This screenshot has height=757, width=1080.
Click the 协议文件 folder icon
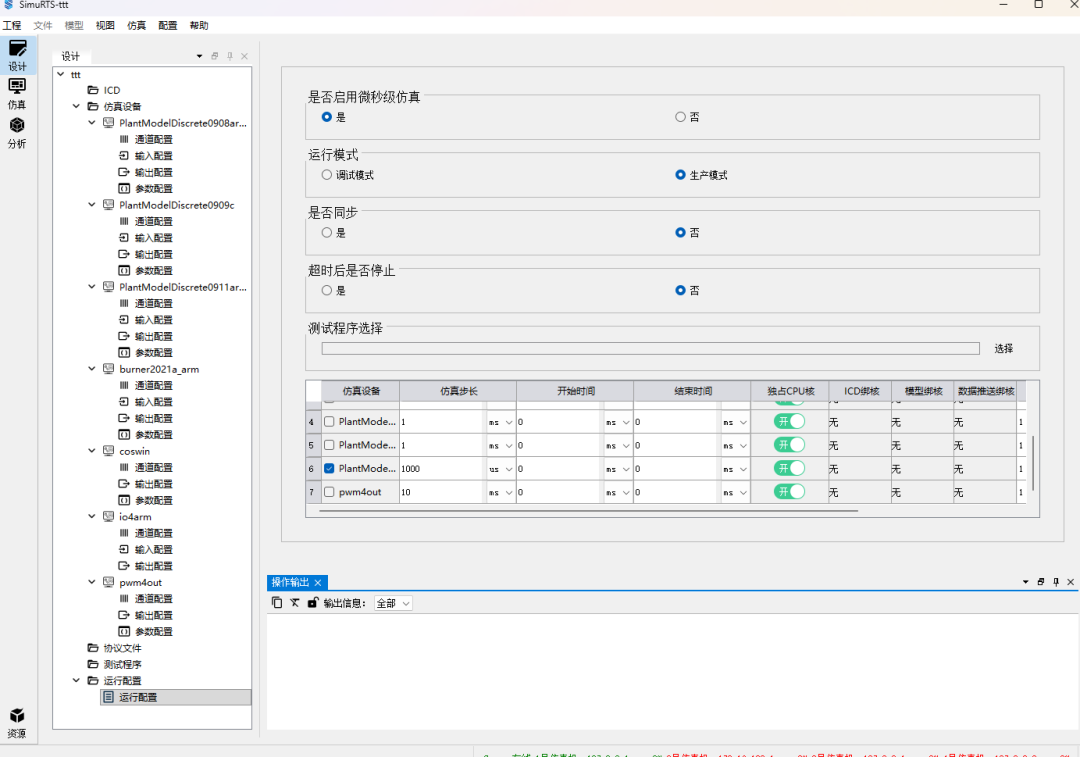[93, 648]
